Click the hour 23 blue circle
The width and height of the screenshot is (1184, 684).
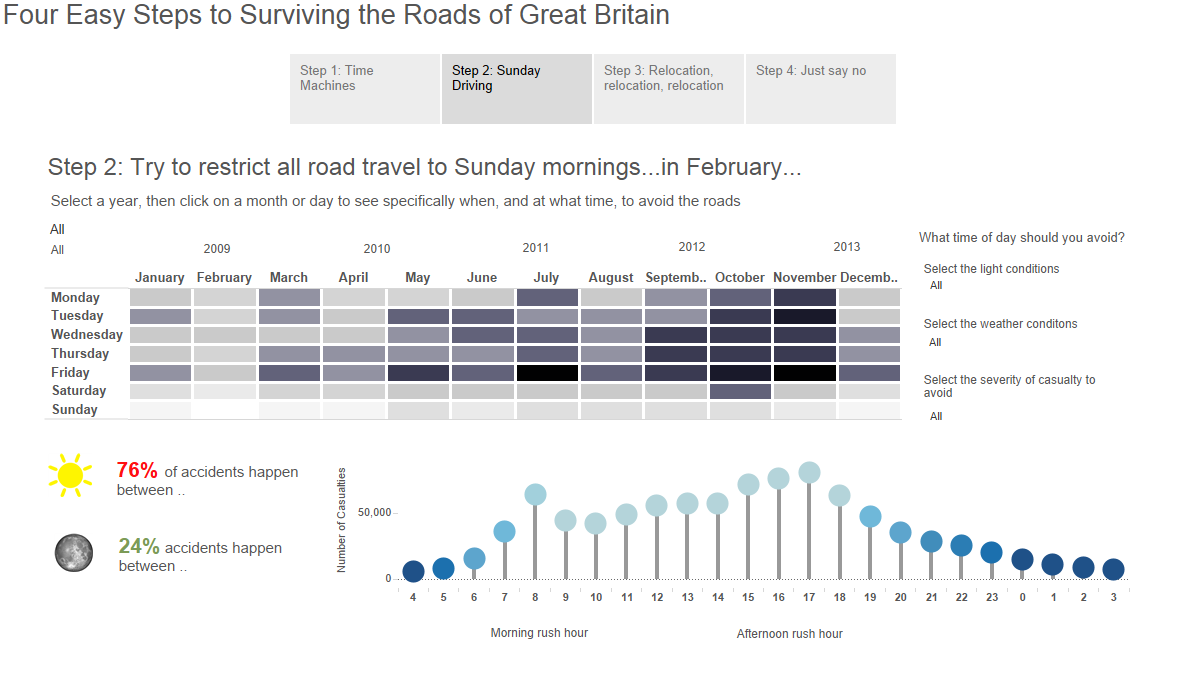tap(991, 552)
